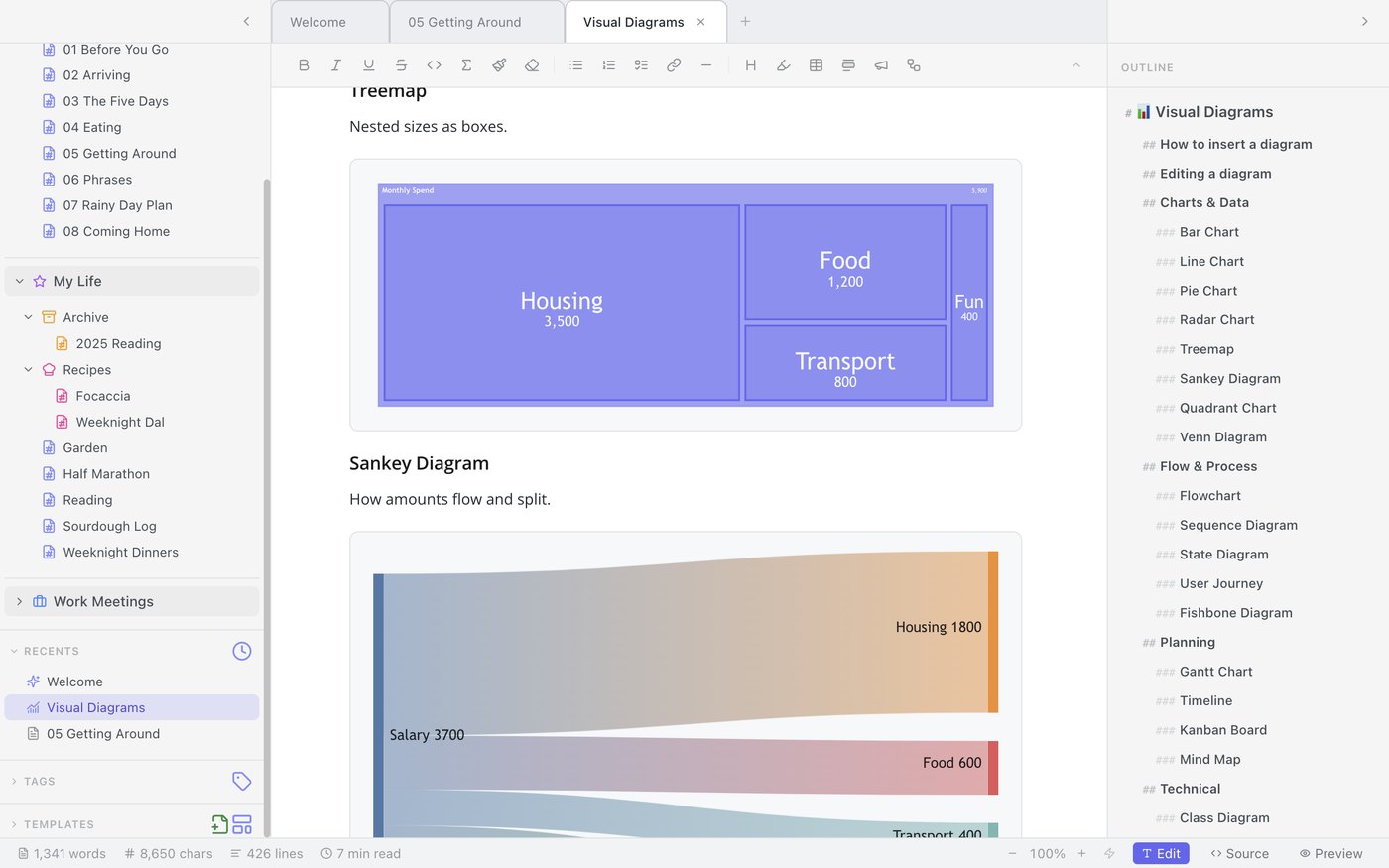Open the Sourdough Log note

pos(109,526)
